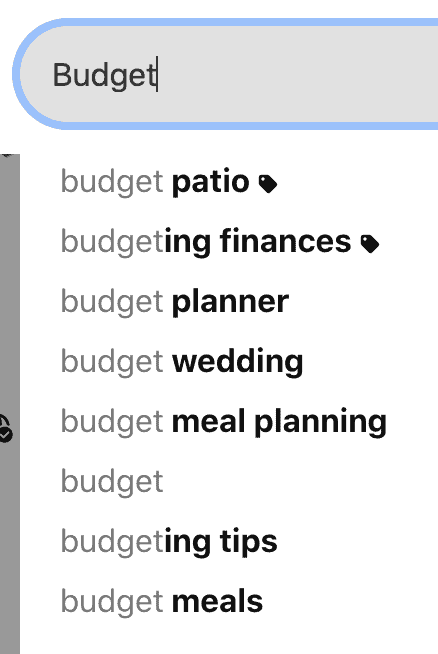The width and height of the screenshot is (438, 654).
Task: Select the 'budget patio' suggestion
Action: (x=229, y=182)
